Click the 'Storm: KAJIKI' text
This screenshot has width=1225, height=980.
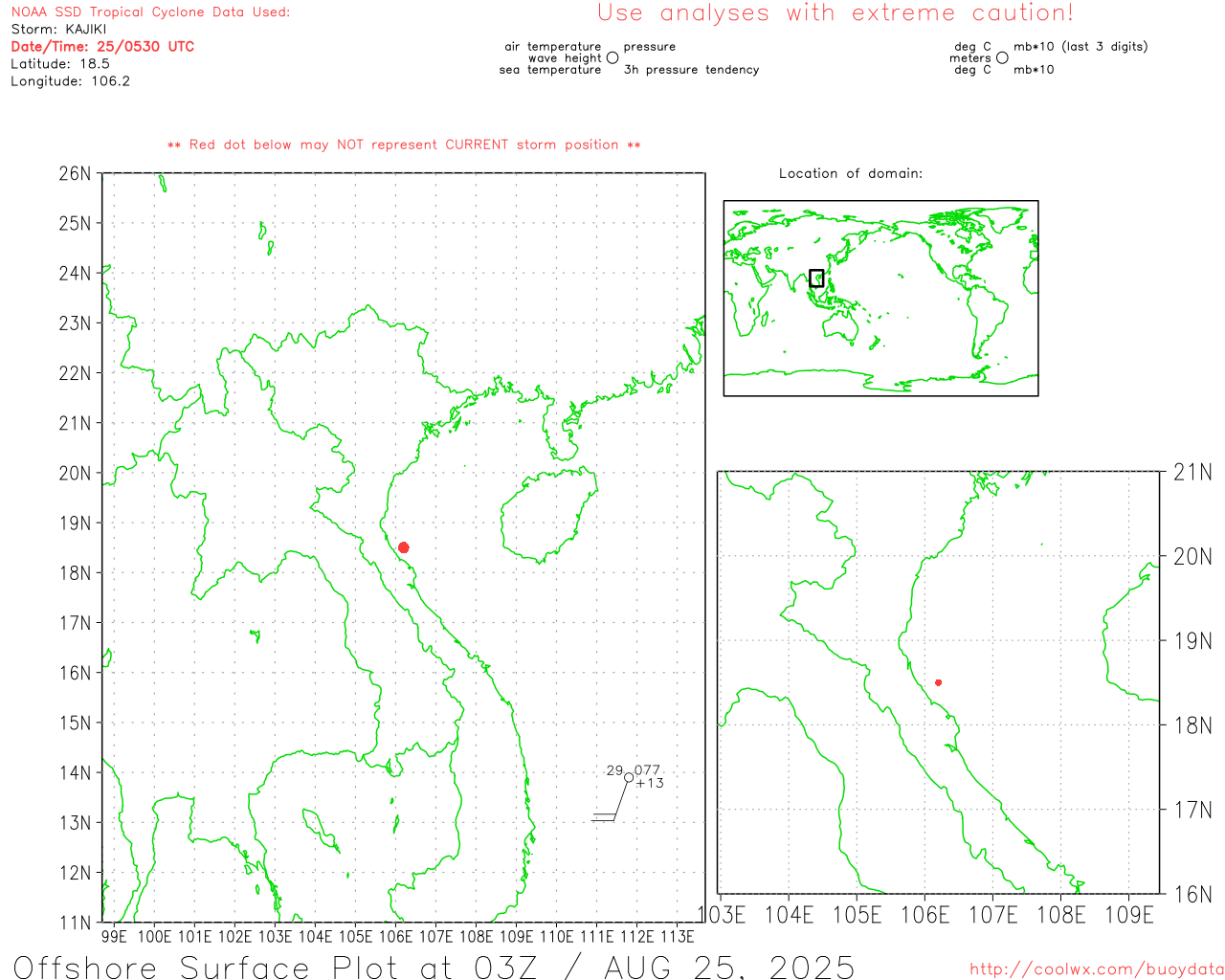click(58, 30)
